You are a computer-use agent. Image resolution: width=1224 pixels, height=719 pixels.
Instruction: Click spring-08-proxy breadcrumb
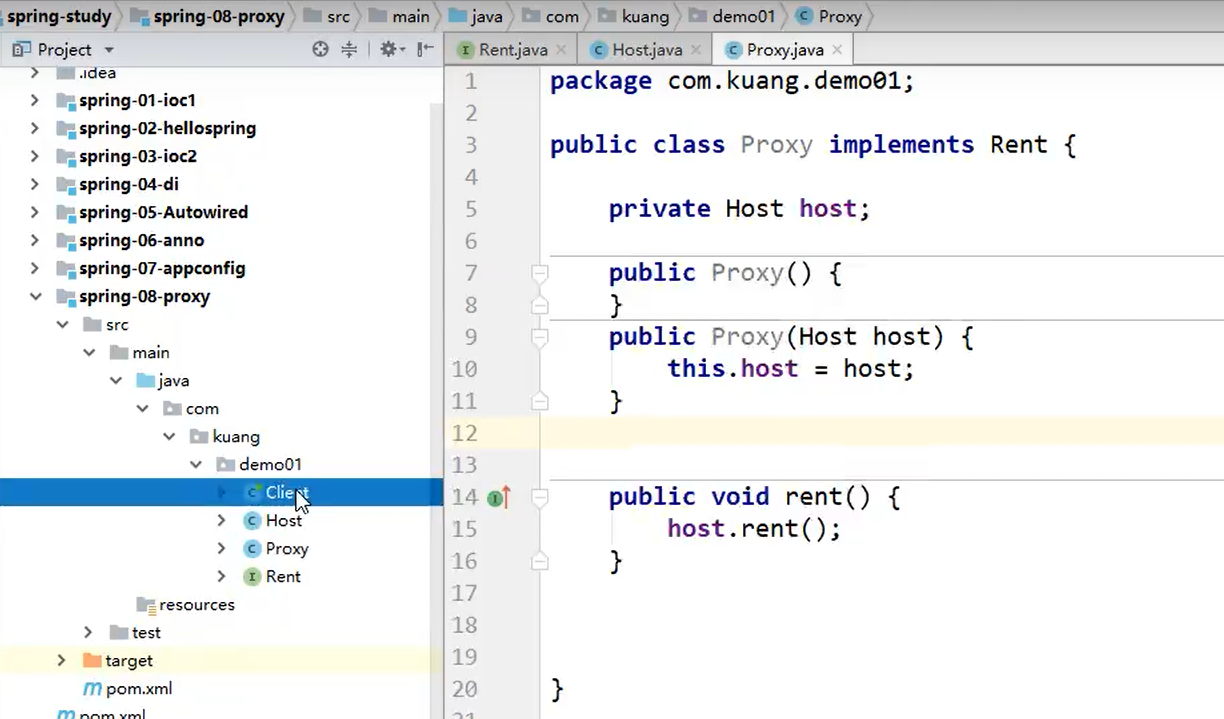point(207,16)
